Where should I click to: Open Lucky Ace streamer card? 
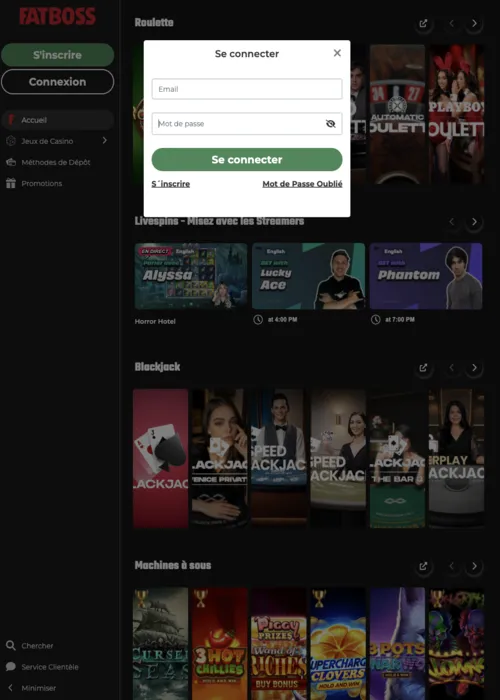click(x=308, y=276)
